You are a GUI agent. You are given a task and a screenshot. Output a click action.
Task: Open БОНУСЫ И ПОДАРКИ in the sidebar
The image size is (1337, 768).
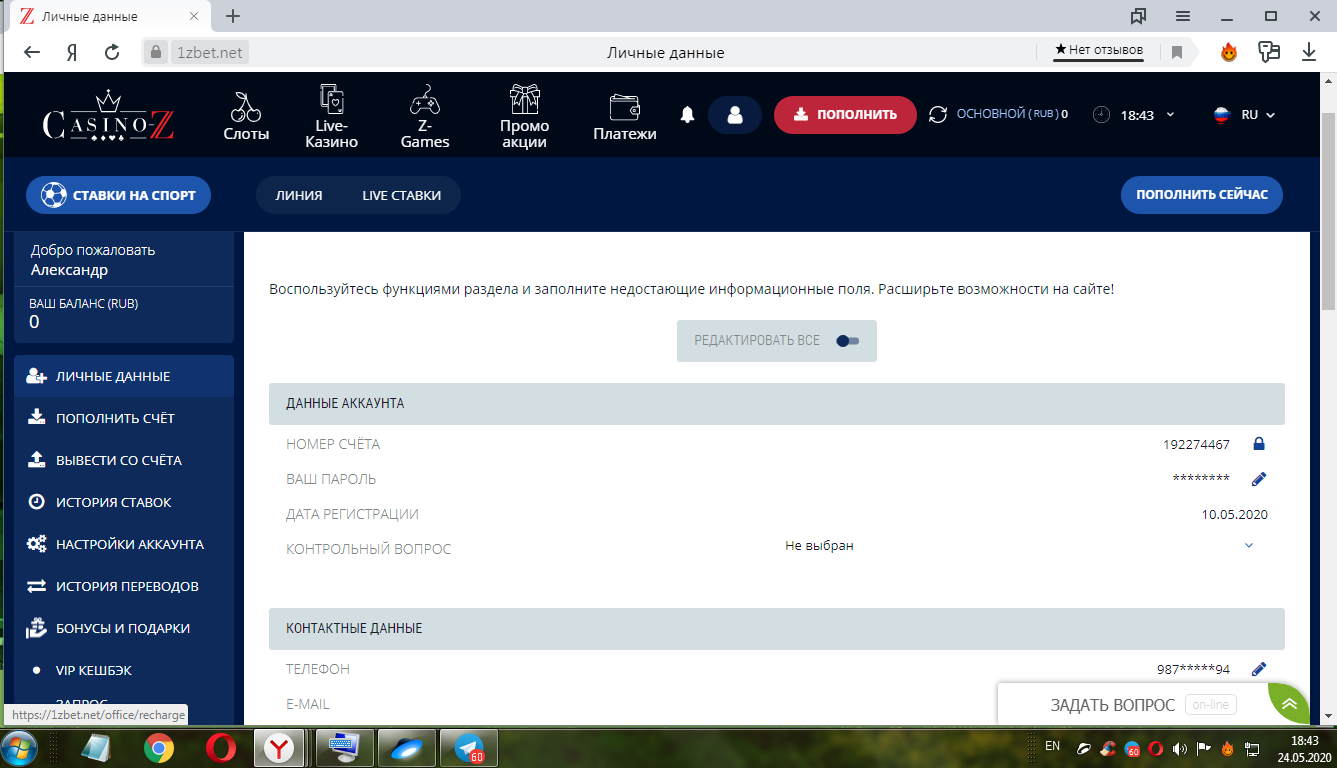click(124, 628)
